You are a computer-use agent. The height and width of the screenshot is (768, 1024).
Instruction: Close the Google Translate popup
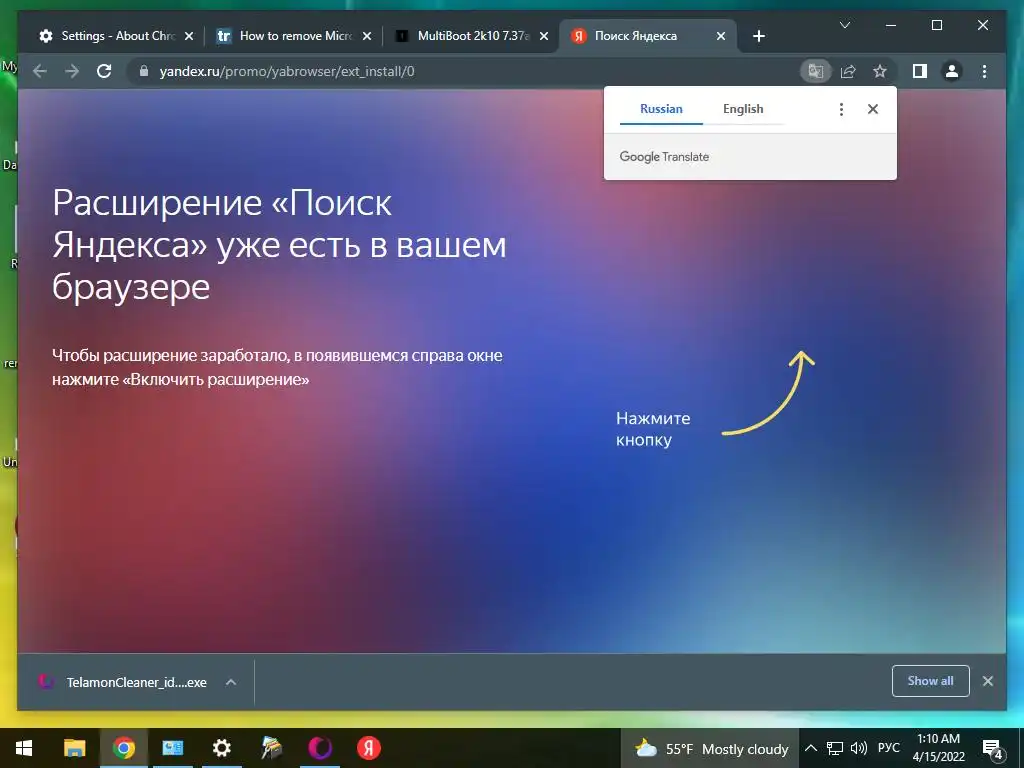tap(872, 109)
